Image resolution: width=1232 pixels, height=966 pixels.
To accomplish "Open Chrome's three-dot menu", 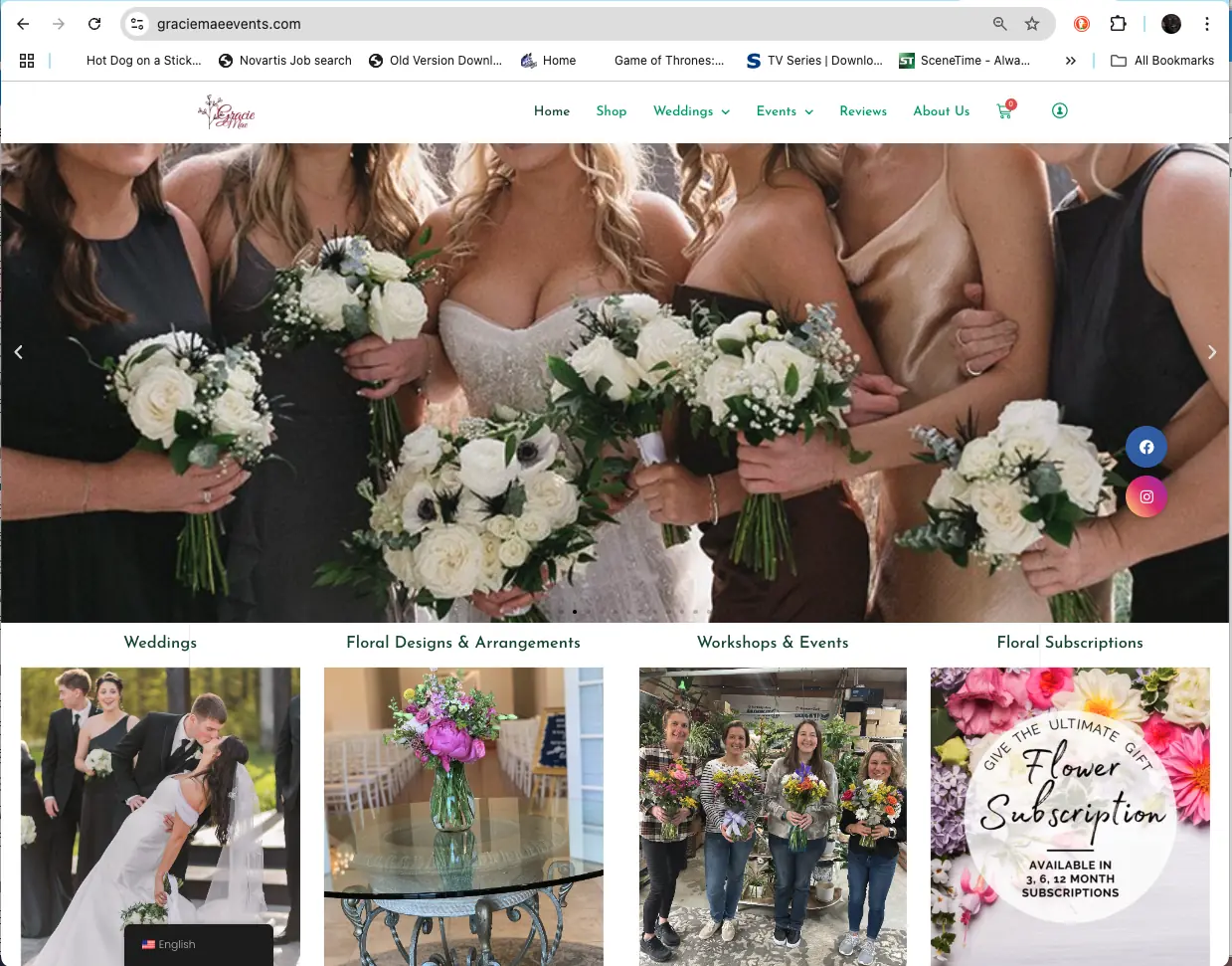I will [1207, 24].
